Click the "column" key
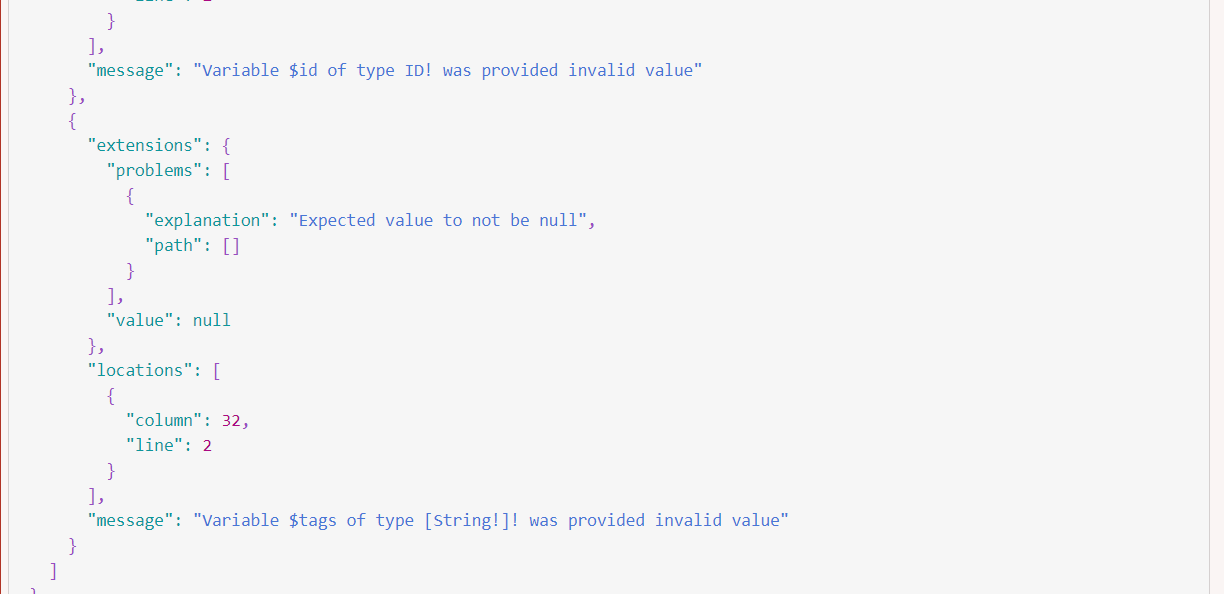This screenshot has width=1224, height=594. 164,420
